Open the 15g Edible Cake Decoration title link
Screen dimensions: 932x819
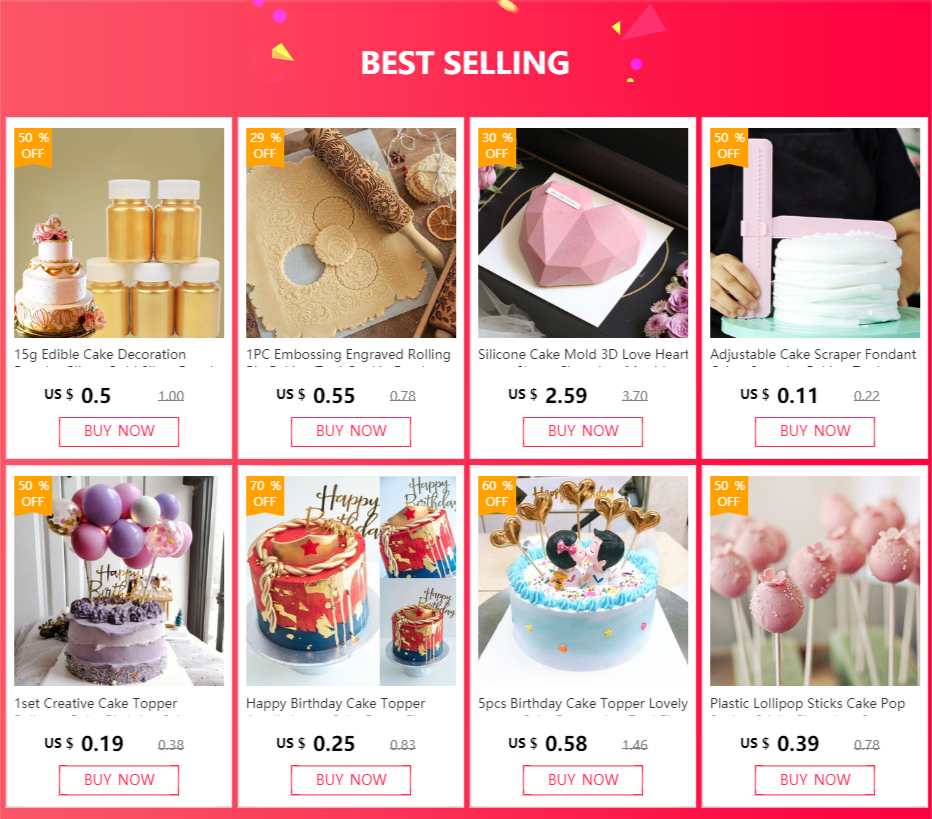[100, 355]
